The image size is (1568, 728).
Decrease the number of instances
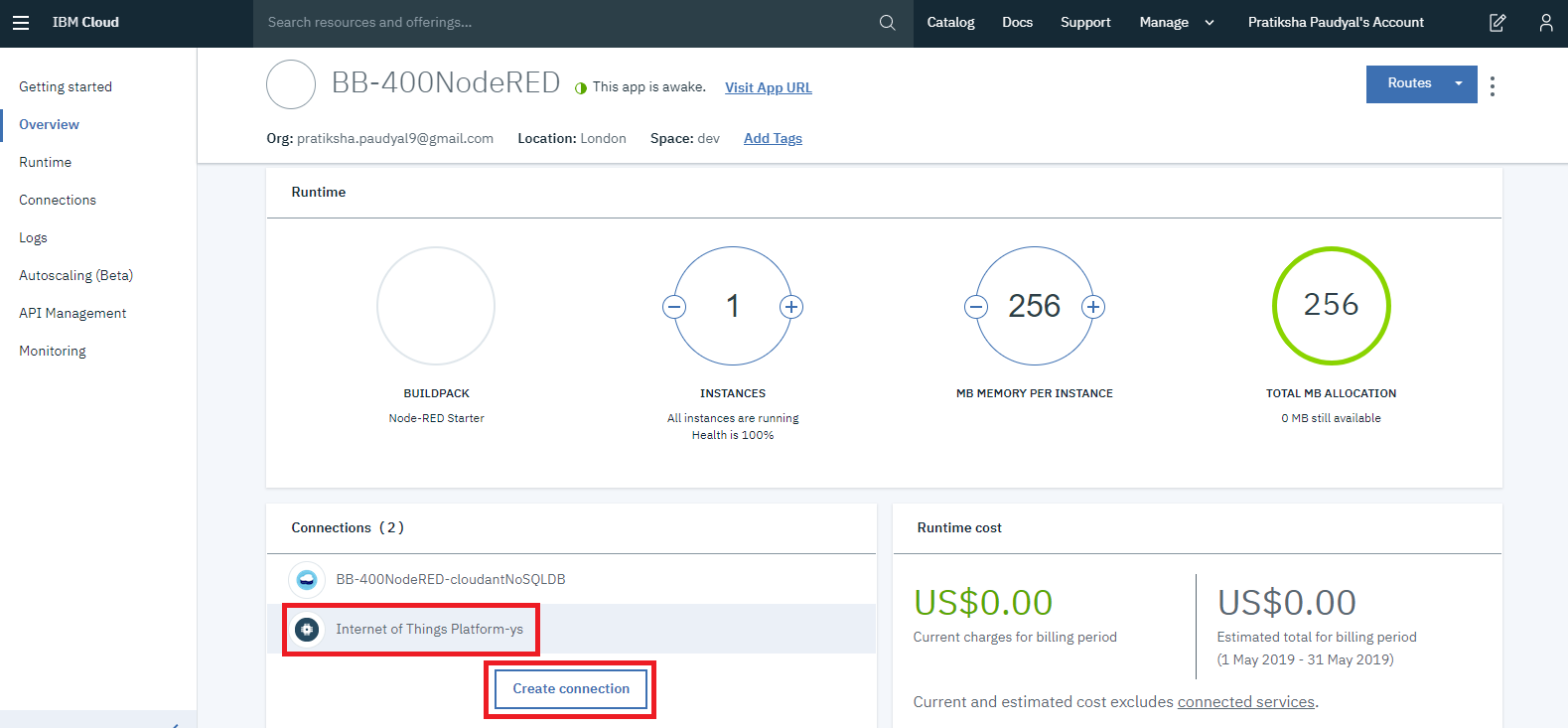[x=674, y=307]
